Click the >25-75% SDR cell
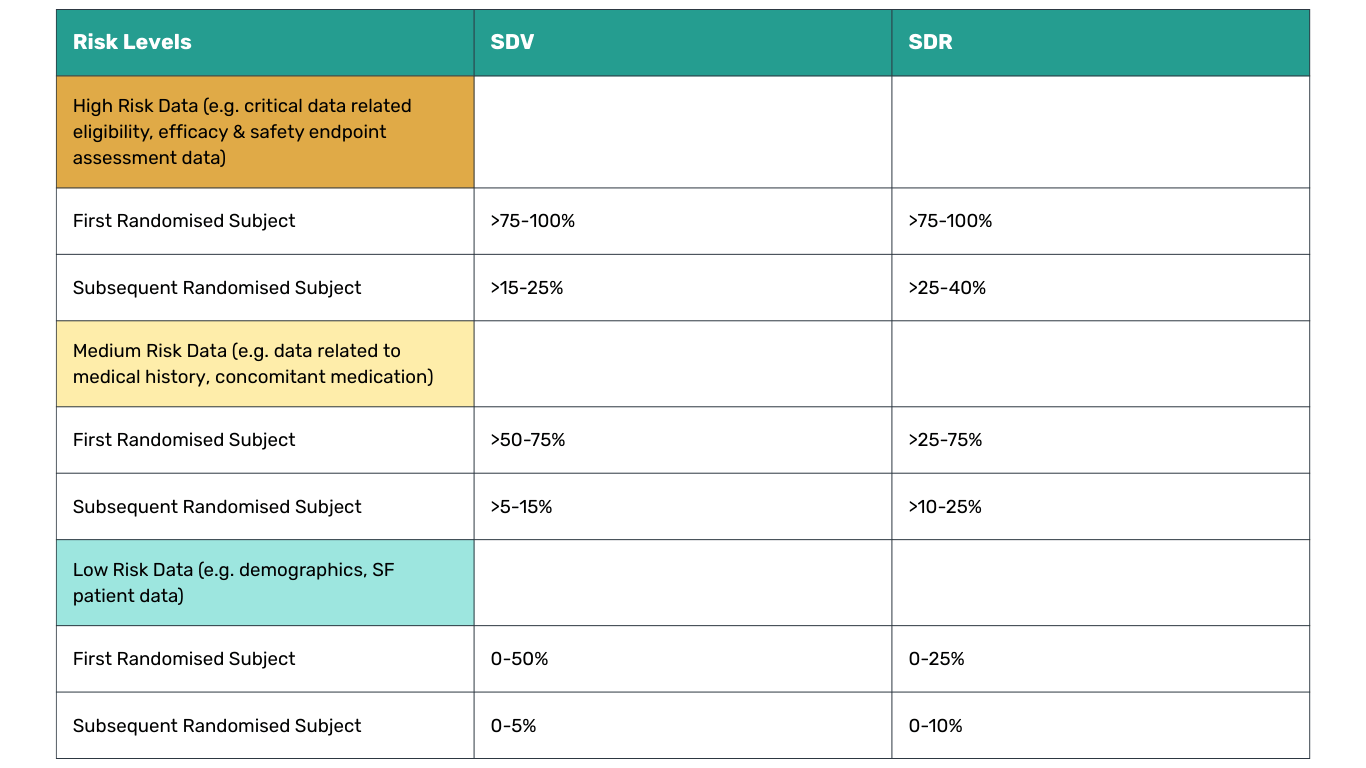This screenshot has height=768, width=1366. [945, 440]
